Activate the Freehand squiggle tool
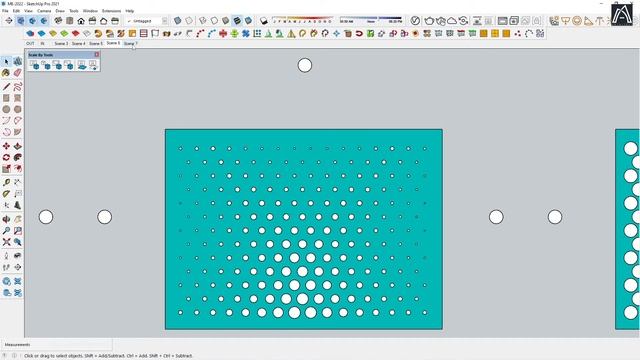 click(18, 87)
